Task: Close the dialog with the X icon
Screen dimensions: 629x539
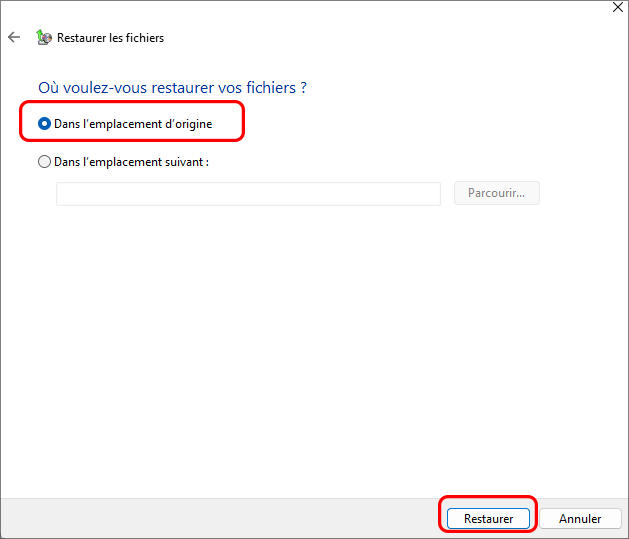Action: (616, 7)
